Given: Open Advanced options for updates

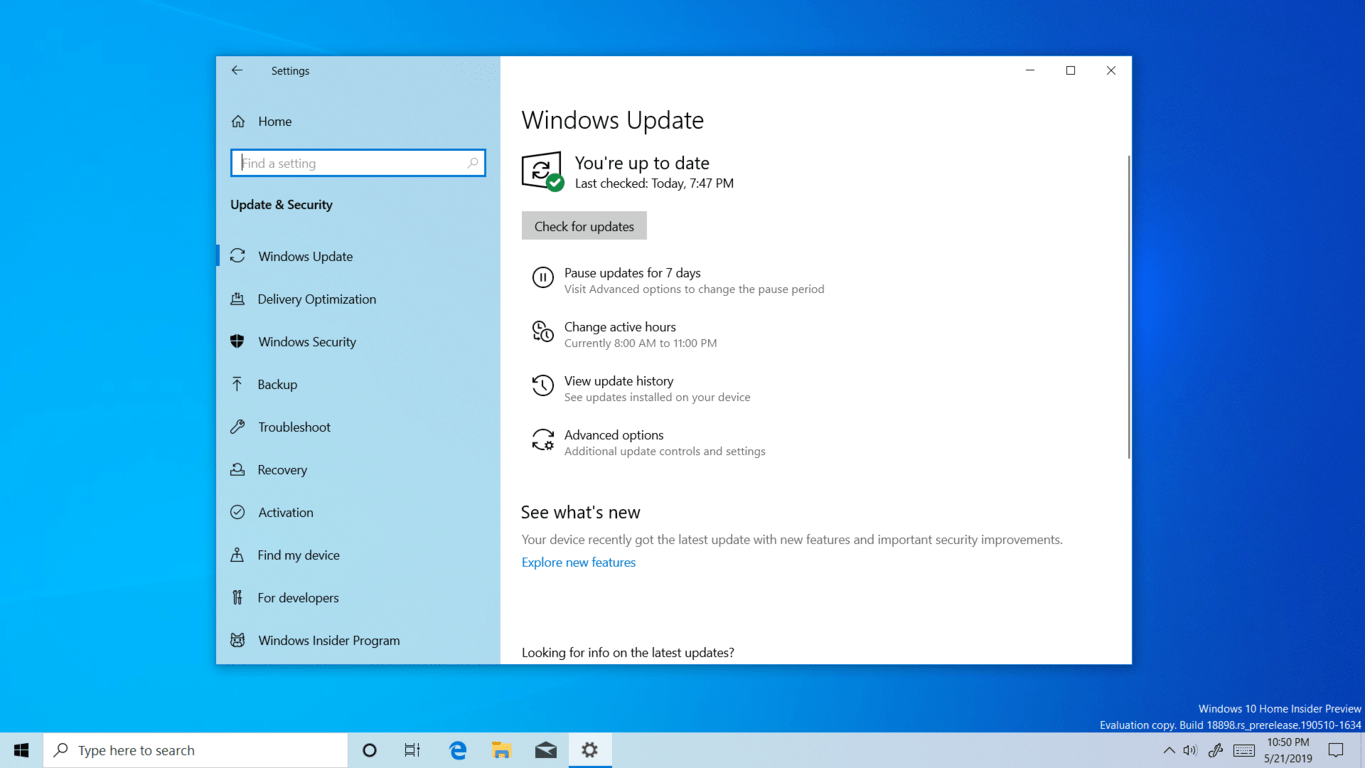Looking at the screenshot, I should tap(614, 435).
